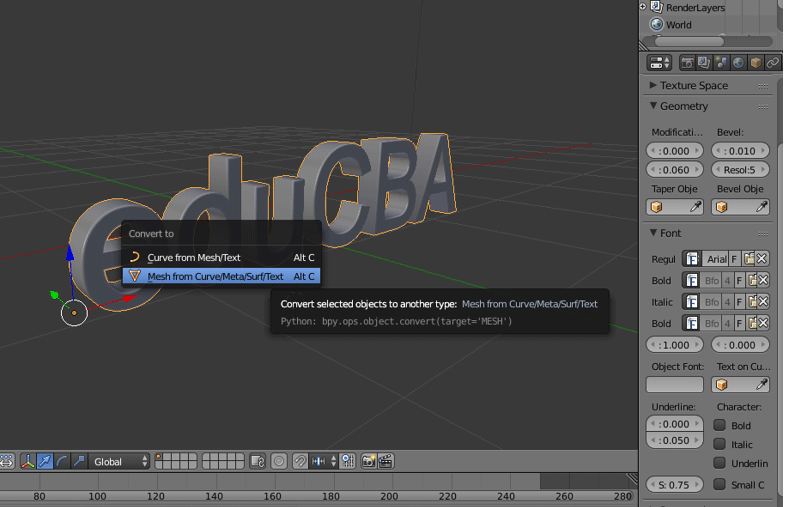Open font file in Regular row
The height and width of the screenshot is (507, 786).
click(x=749, y=259)
